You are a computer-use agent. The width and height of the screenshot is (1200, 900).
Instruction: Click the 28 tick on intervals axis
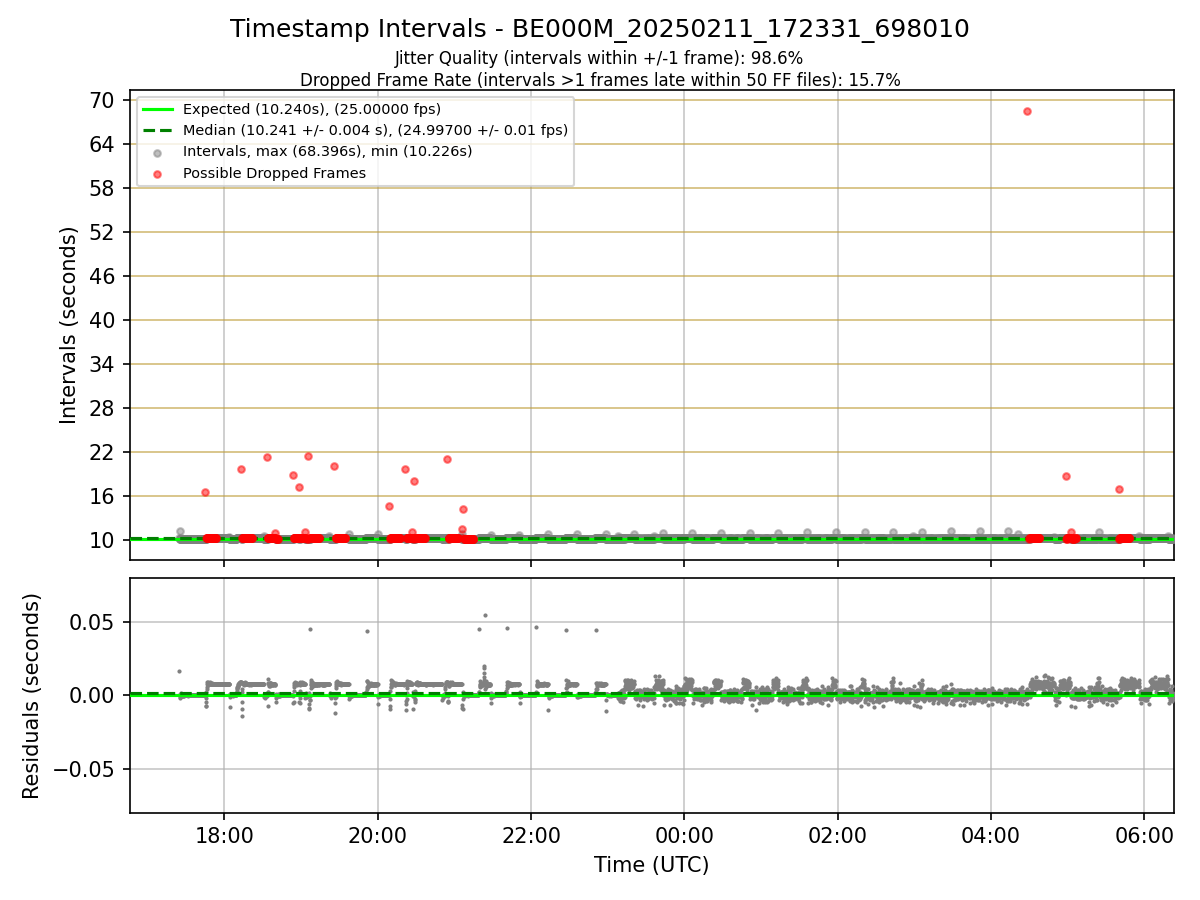point(104,408)
